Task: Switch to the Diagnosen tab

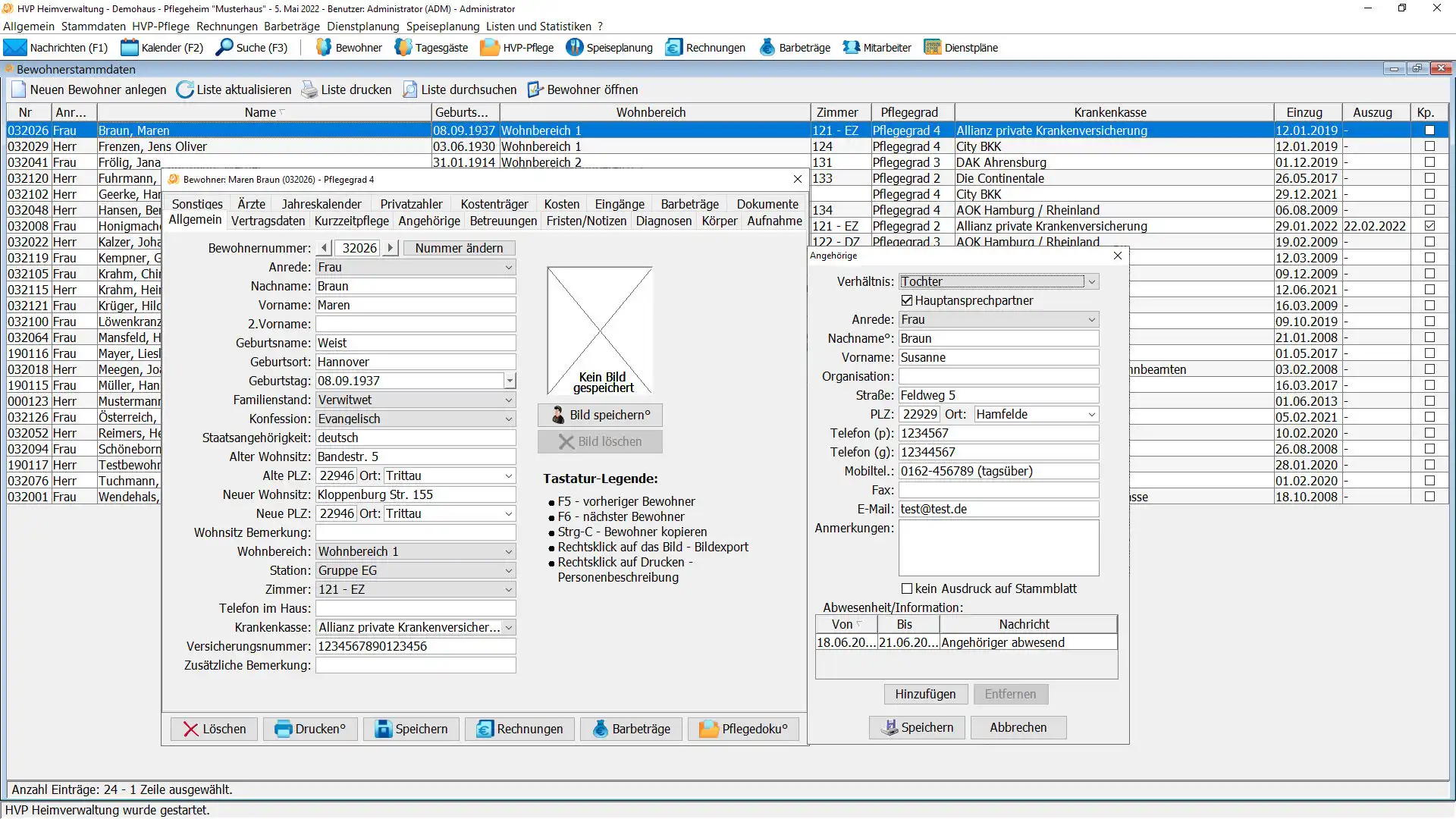Action: coord(664,221)
